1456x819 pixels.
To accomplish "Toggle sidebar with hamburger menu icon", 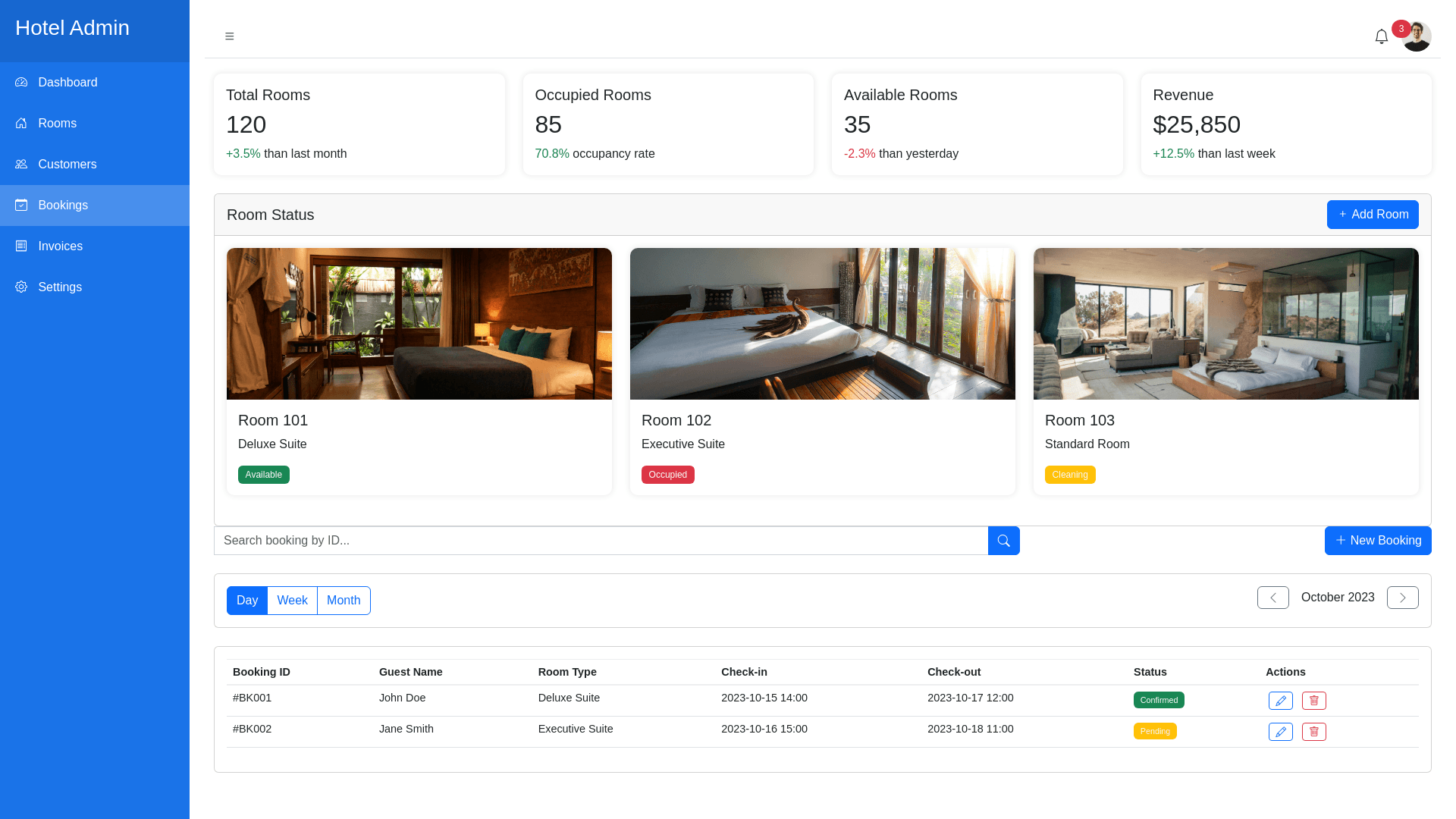I will [x=229, y=36].
